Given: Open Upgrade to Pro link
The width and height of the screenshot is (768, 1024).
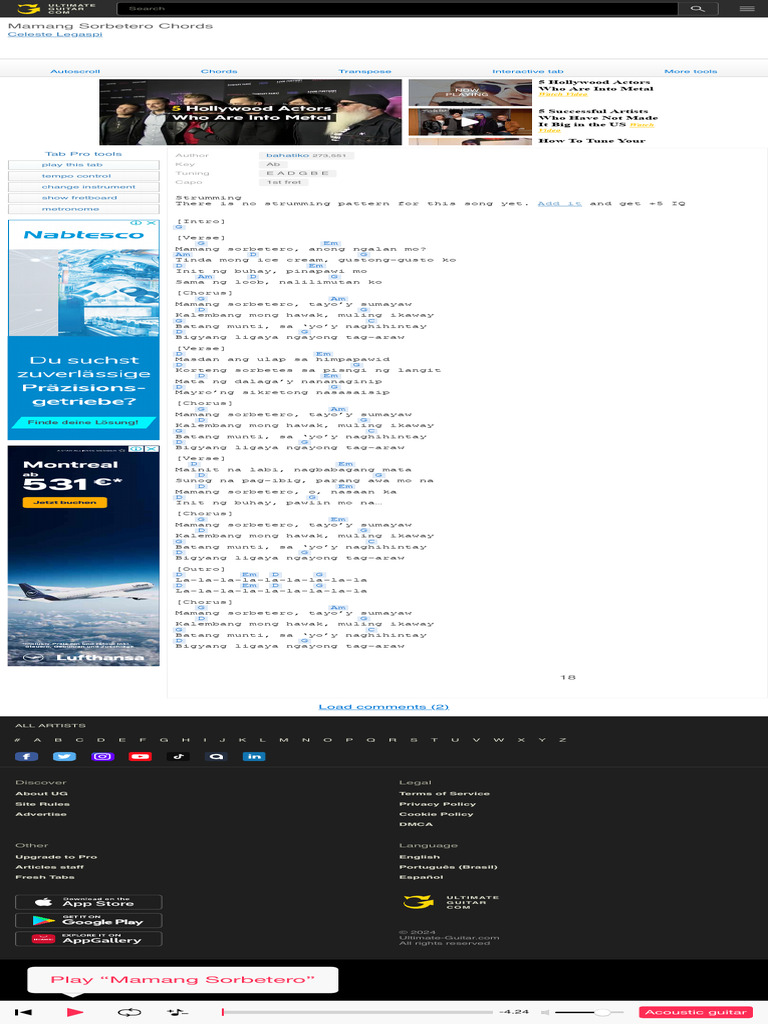Looking at the screenshot, I should 56,857.
